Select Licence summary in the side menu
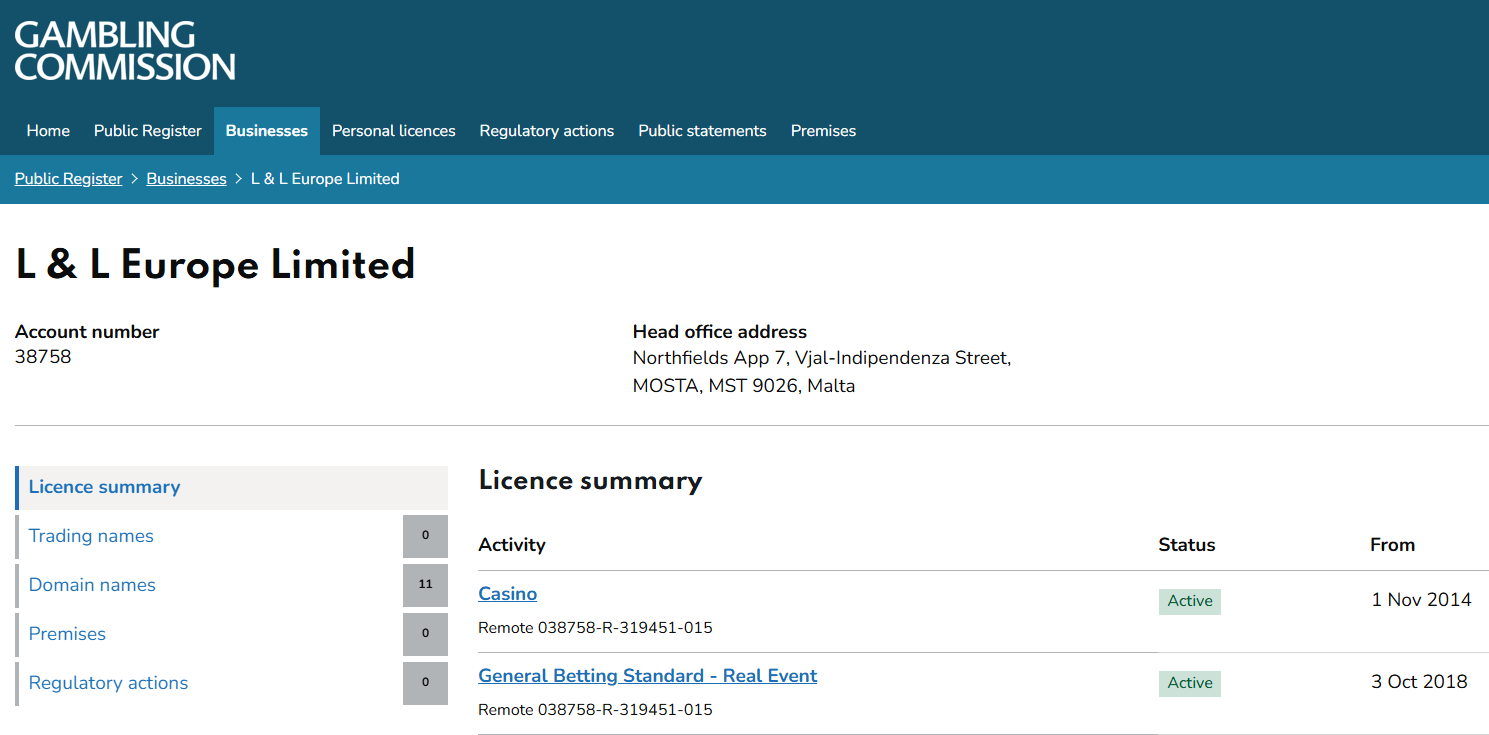Screen dimensions: 1489x735 coord(231,488)
